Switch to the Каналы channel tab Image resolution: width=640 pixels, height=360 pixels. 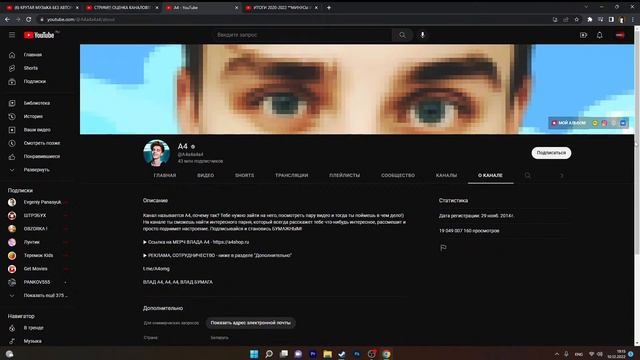click(x=447, y=175)
